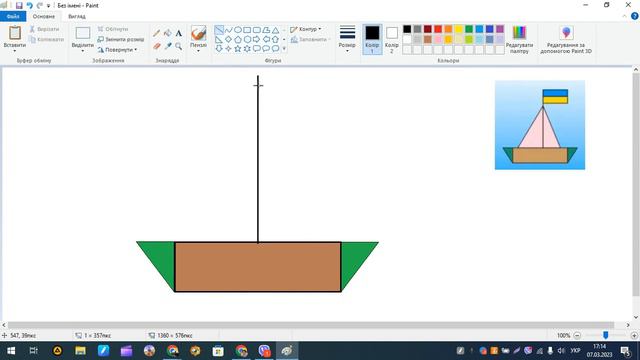Open the Windows Start menu
The width and height of the screenshot is (640, 360).
point(11,351)
